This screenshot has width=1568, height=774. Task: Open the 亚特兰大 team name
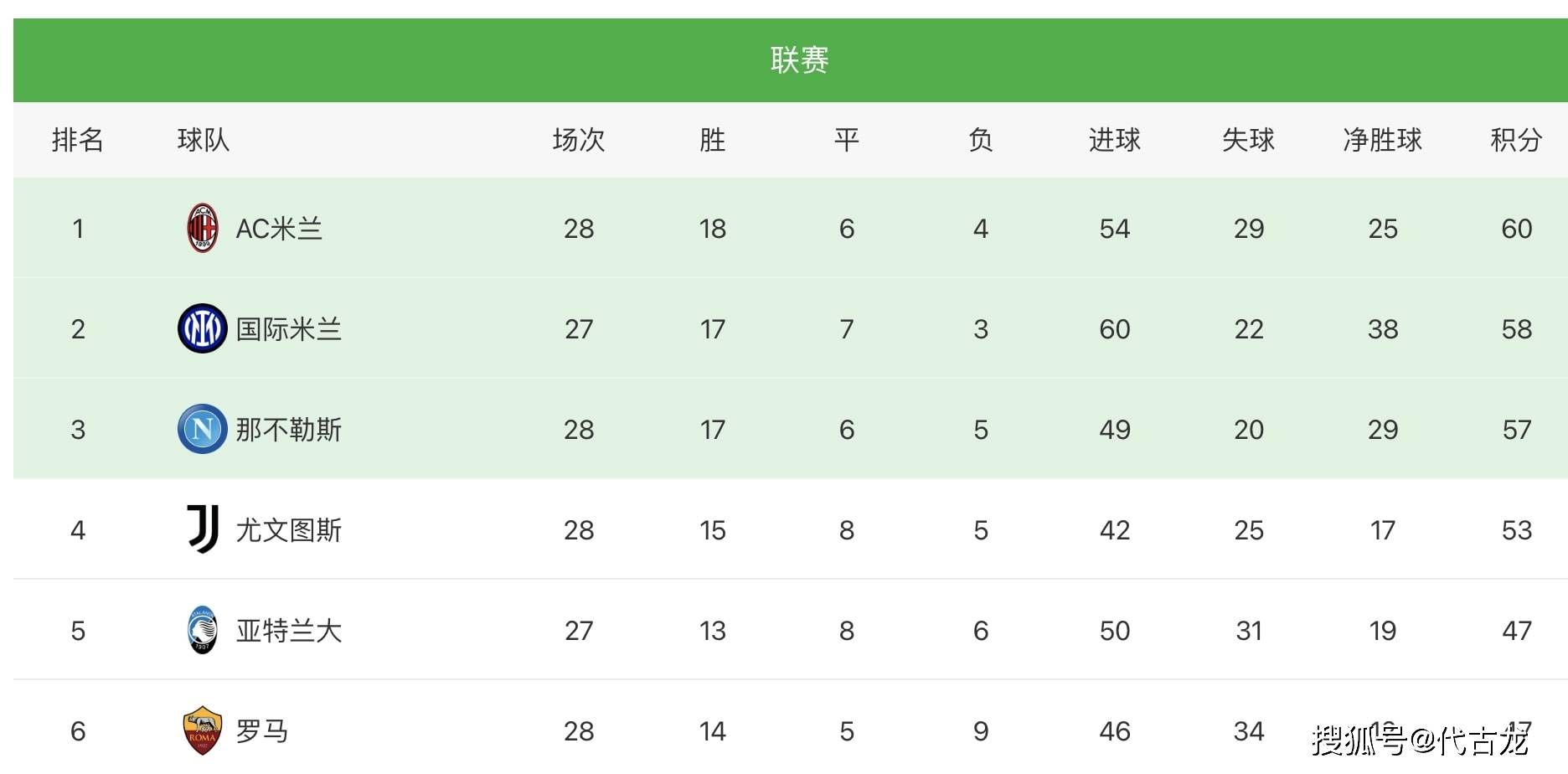coord(289,631)
